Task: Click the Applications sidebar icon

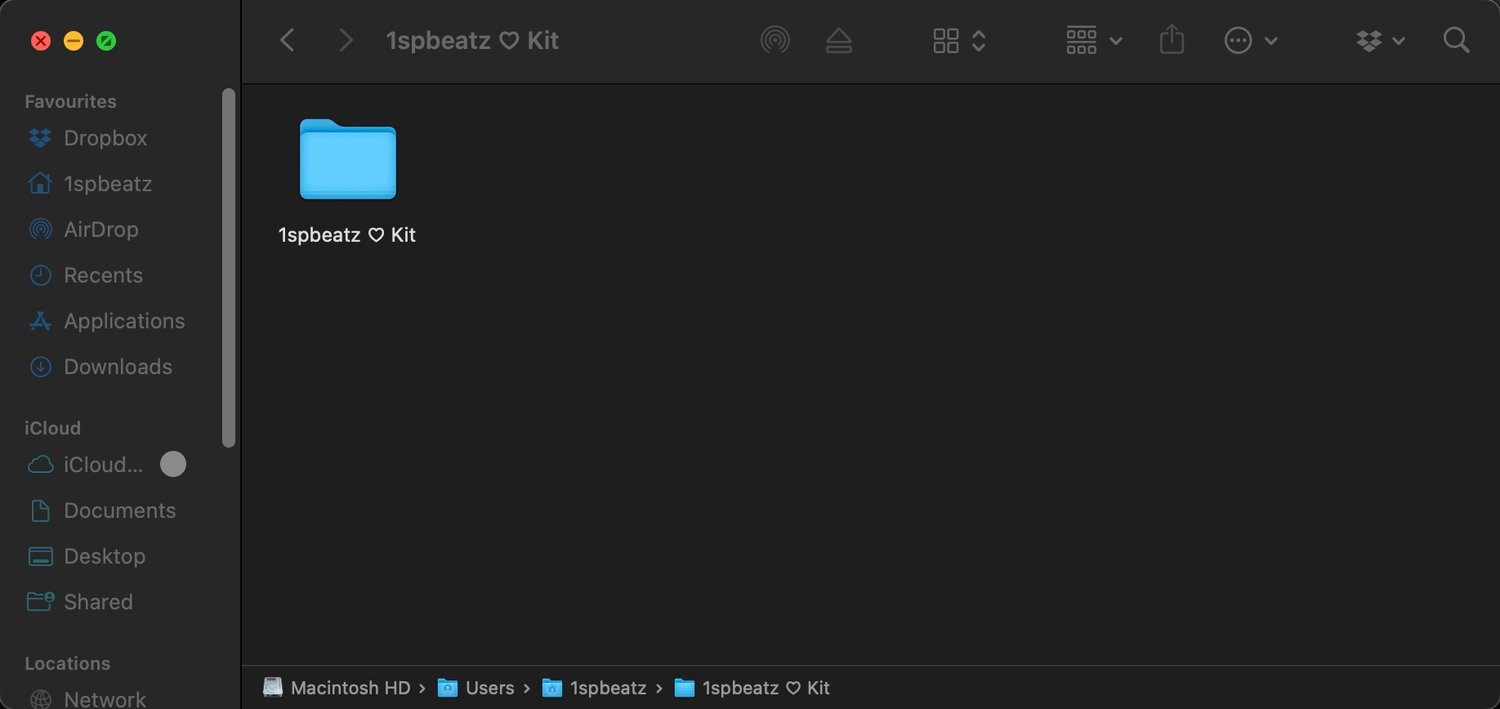Action: [40, 321]
